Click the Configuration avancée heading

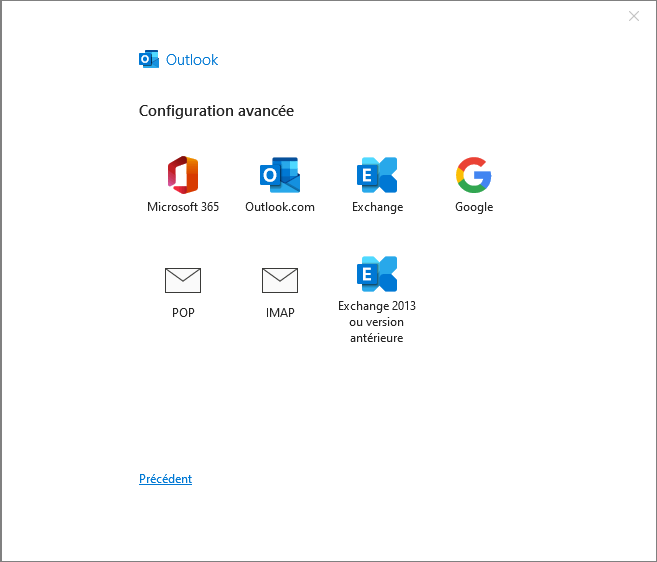216,111
